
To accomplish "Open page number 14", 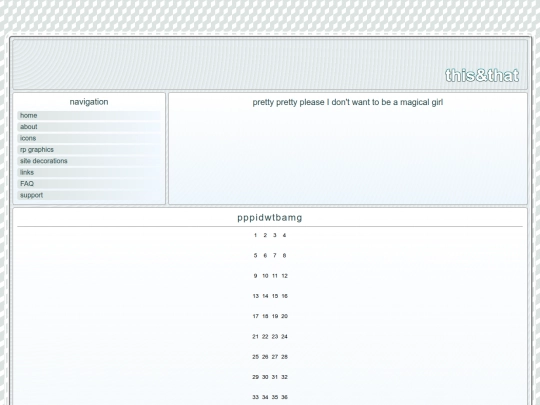I will pos(265,296).
